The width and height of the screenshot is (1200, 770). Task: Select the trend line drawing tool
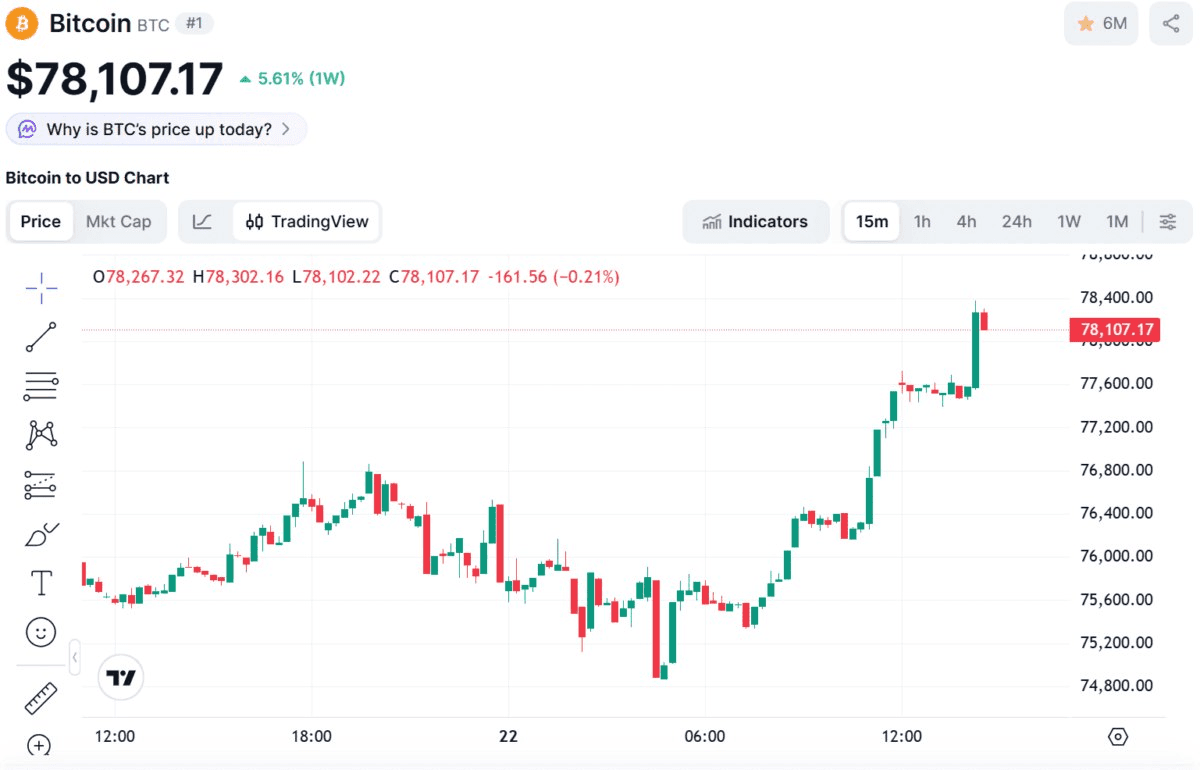41,337
